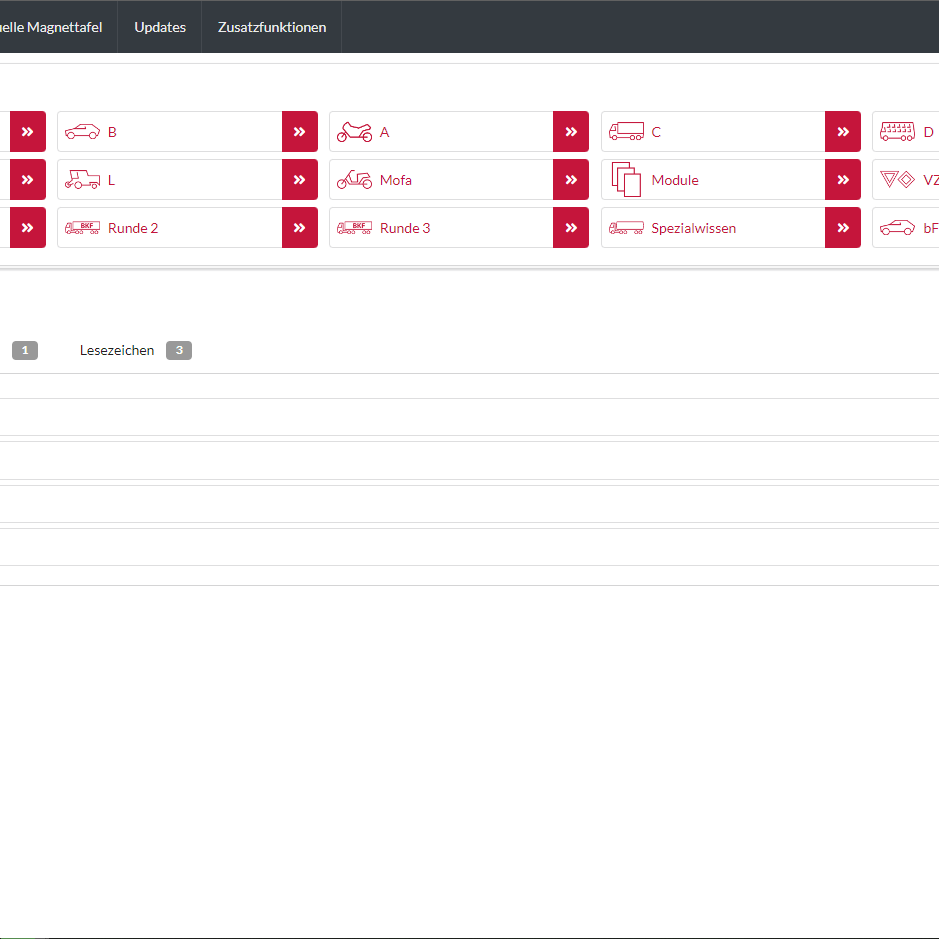939x939 pixels.
Task: Open Mofa with its arrow button
Action: [x=571, y=180]
